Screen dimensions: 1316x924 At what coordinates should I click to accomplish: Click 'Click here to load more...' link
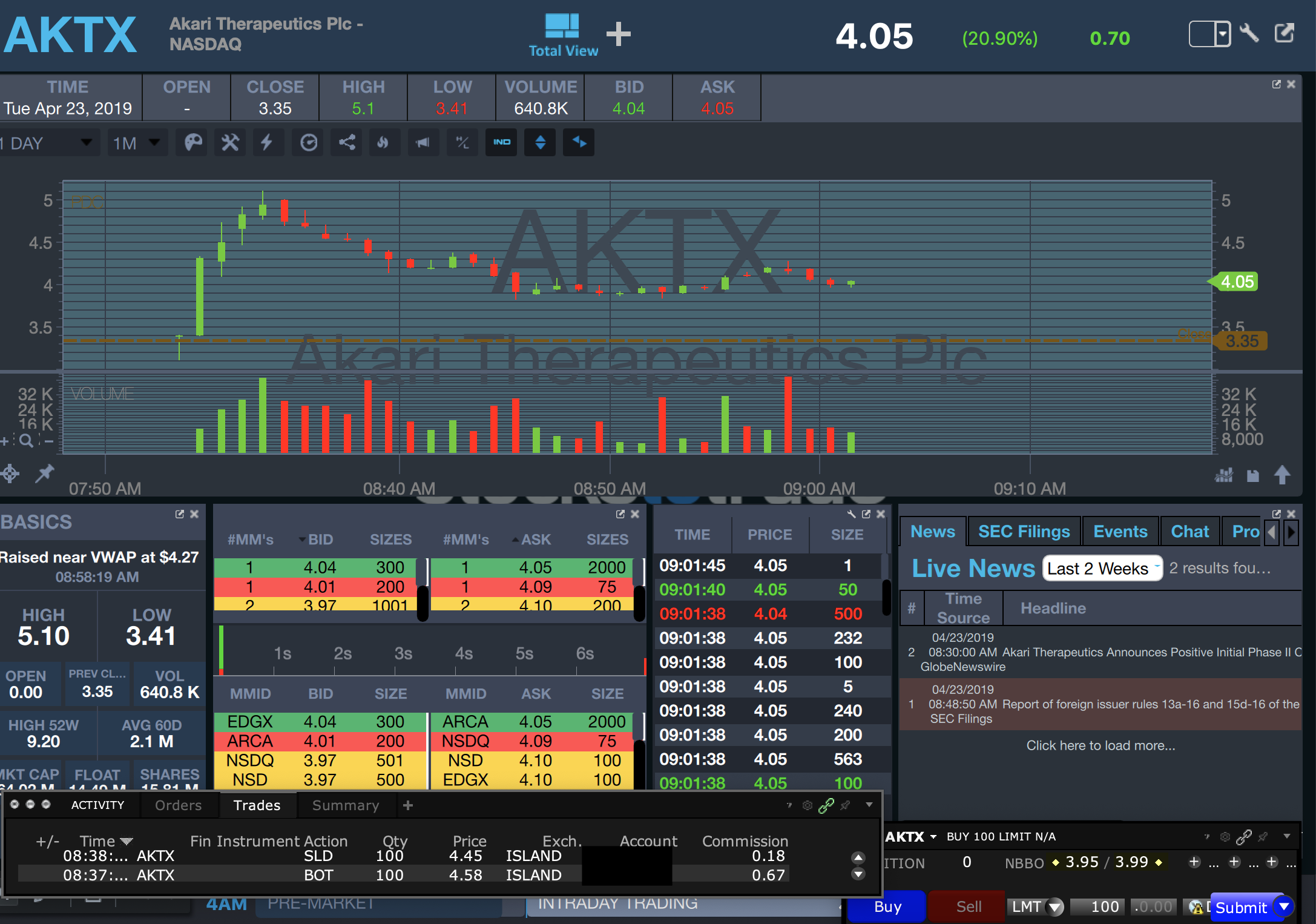[x=1100, y=745]
